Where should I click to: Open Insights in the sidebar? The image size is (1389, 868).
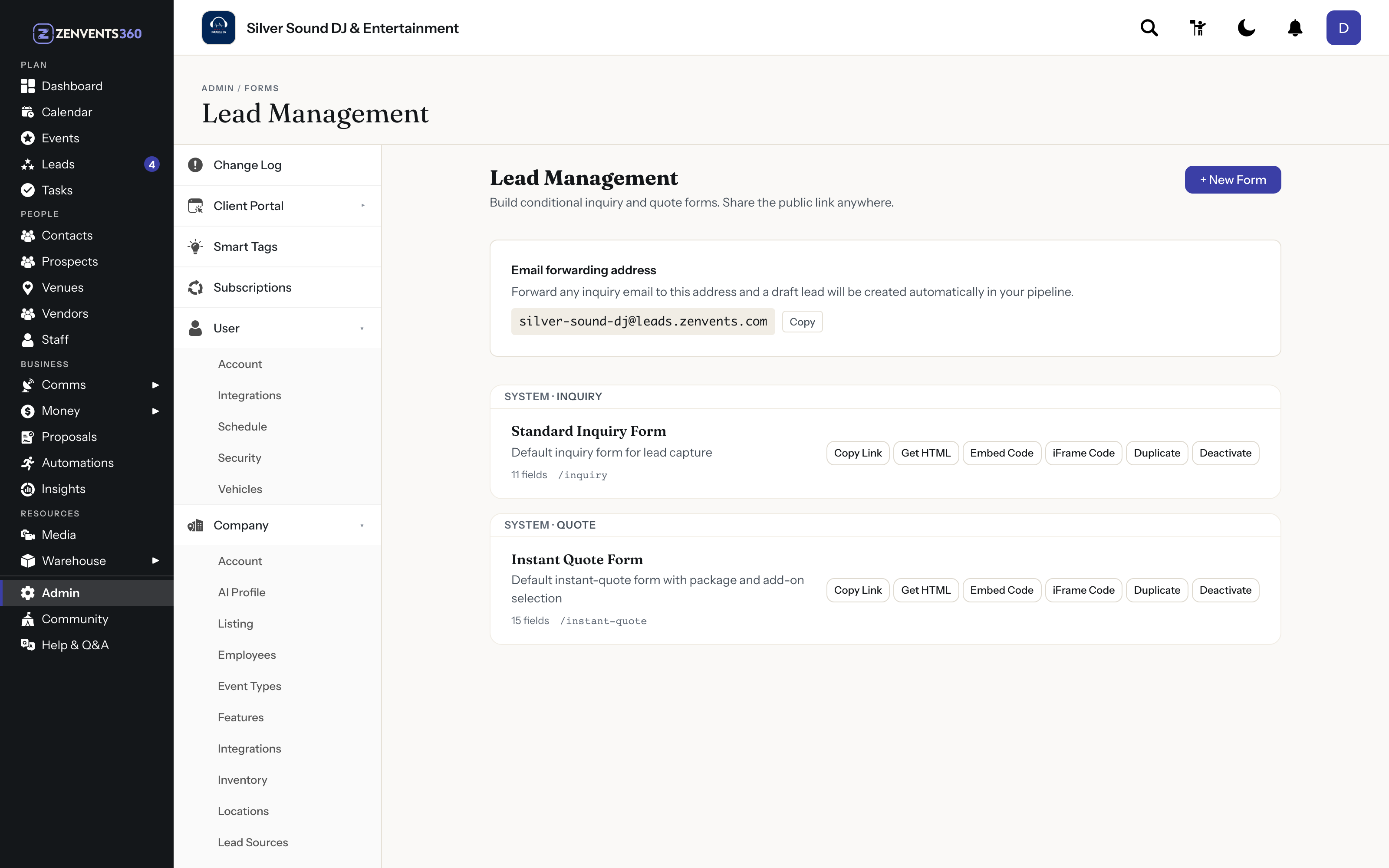pos(87,489)
